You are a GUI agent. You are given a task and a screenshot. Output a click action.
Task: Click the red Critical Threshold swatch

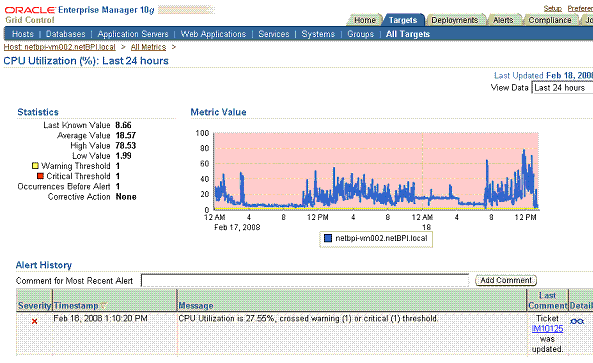40,176
